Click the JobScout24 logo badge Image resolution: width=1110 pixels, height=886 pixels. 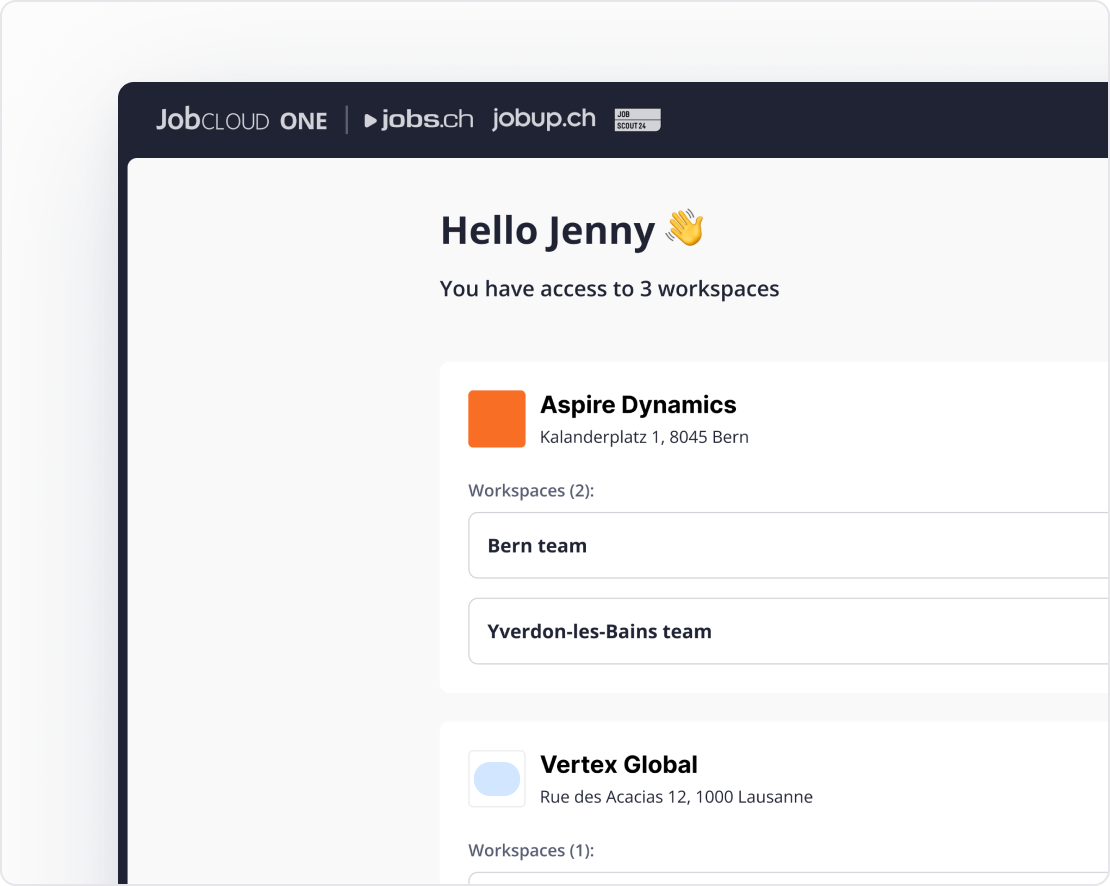pyautogui.click(x=637, y=120)
